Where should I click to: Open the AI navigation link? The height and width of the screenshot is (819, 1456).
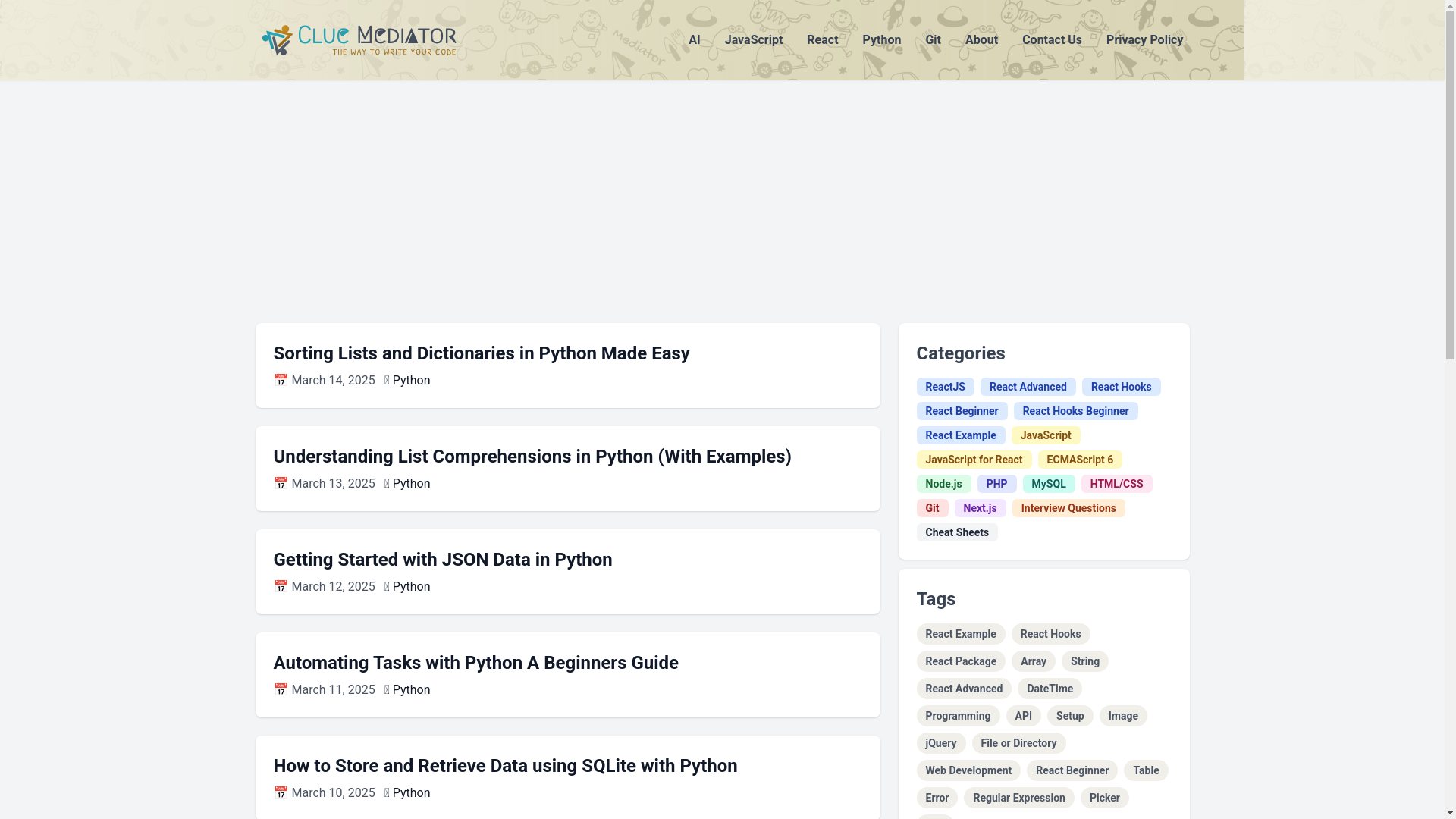point(694,40)
